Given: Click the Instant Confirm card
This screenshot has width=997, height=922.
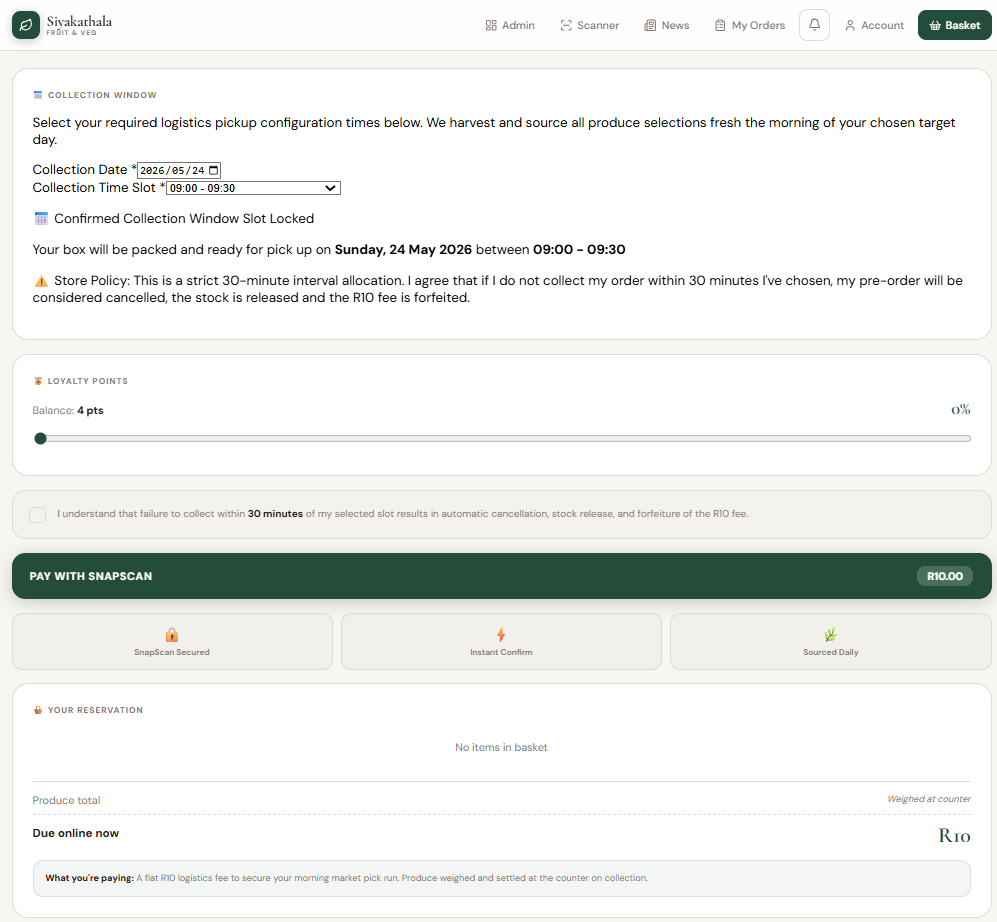Looking at the screenshot, I should point(501,642).
